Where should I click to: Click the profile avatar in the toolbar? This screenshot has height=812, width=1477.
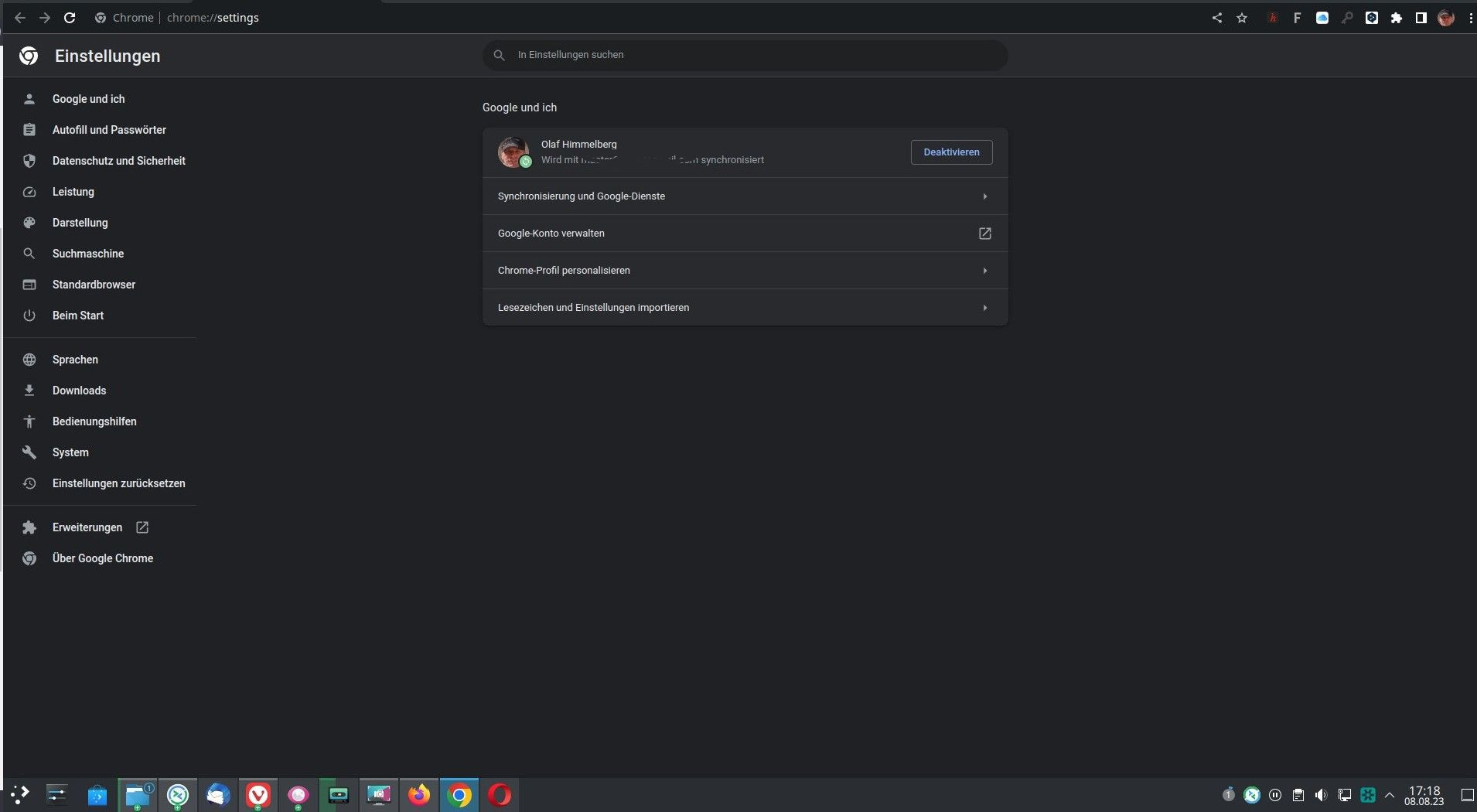1446,18
